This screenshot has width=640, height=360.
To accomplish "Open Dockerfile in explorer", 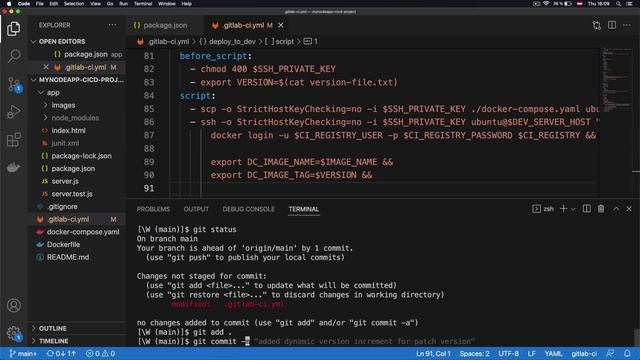I will [x=63, y=244].
